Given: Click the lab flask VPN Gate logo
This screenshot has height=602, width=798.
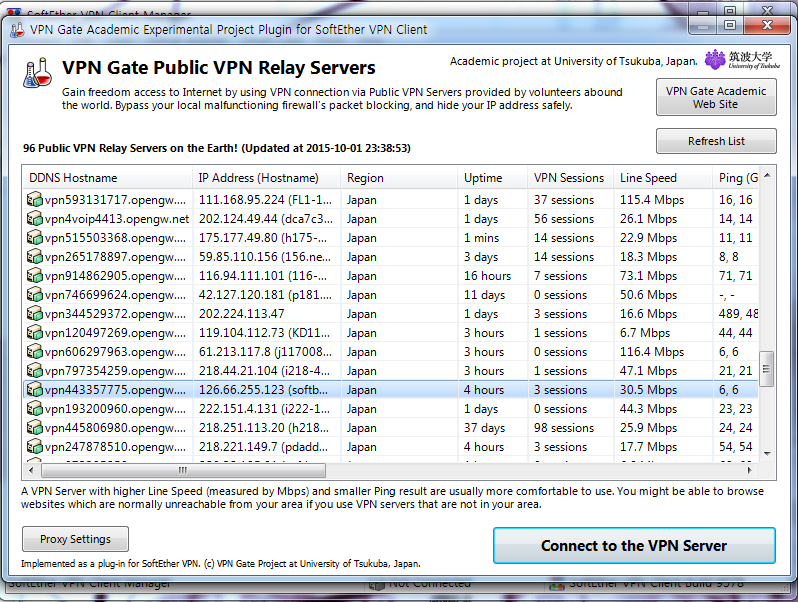Looking at the screenshot, I should [x=37, y=73].
